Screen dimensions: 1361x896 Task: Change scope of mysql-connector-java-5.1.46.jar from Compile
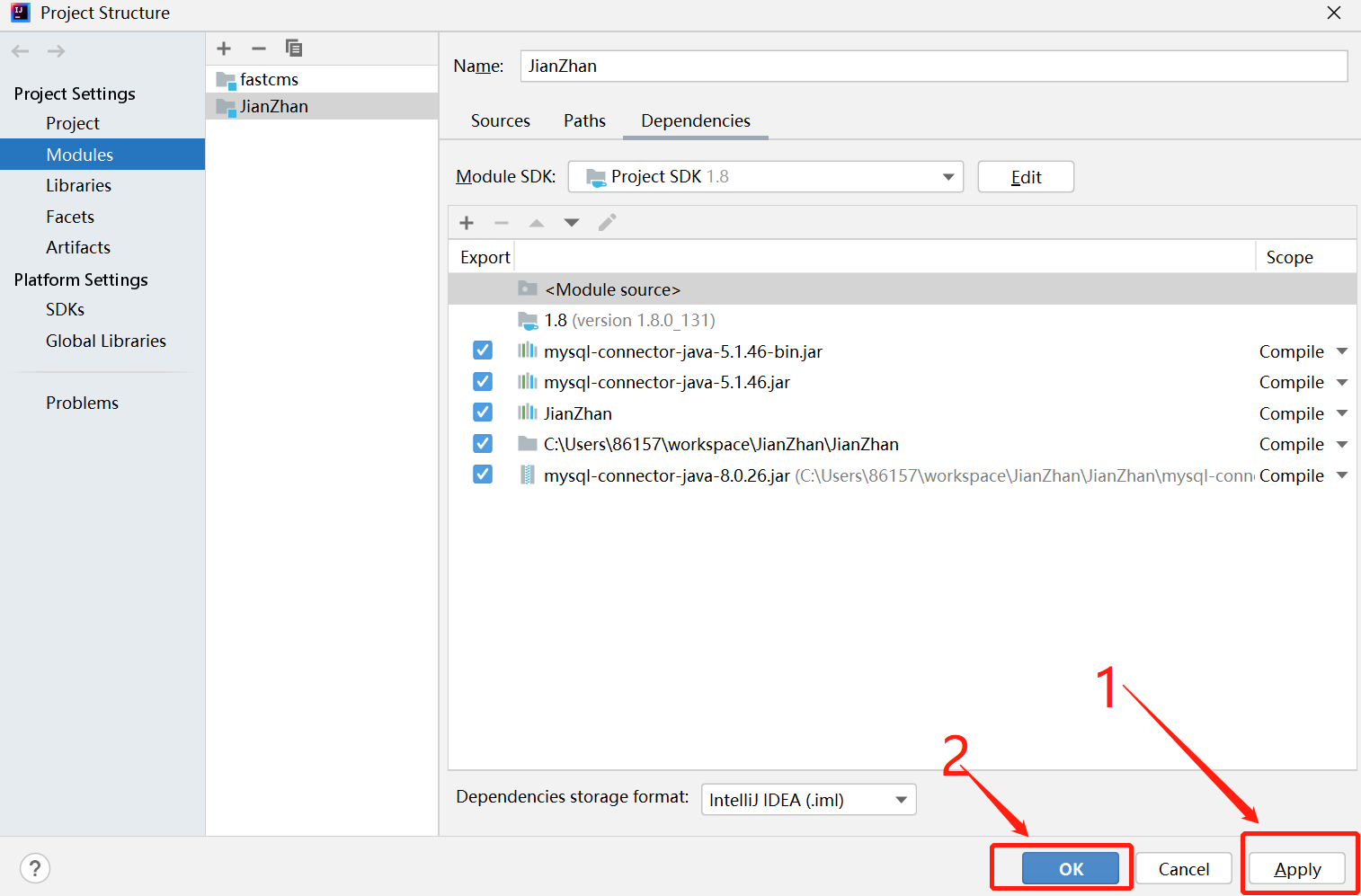[x=1303, y=381]
